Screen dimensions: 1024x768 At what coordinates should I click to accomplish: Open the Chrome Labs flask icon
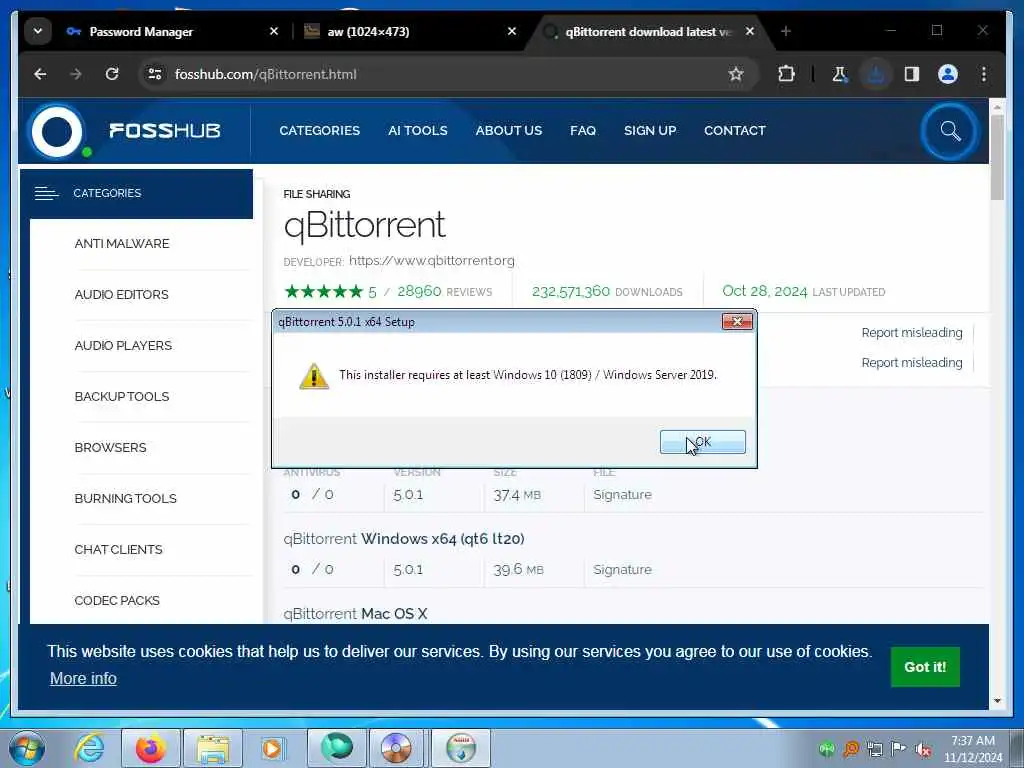(x=840, y=74)
